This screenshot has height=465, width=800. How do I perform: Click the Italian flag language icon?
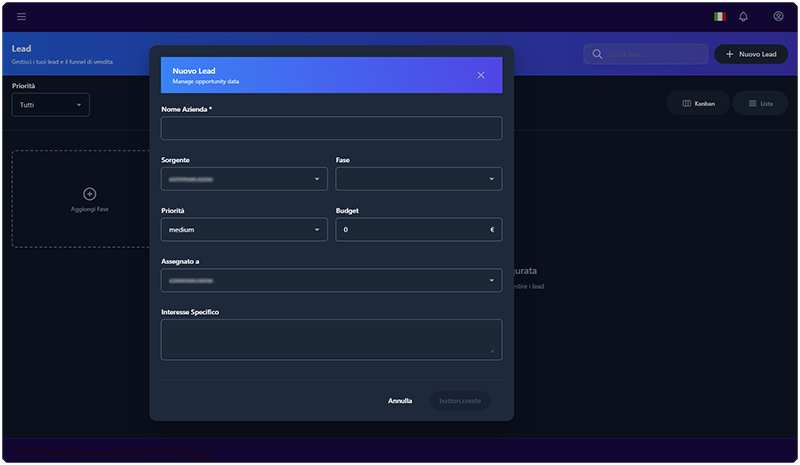coord(719,17)
